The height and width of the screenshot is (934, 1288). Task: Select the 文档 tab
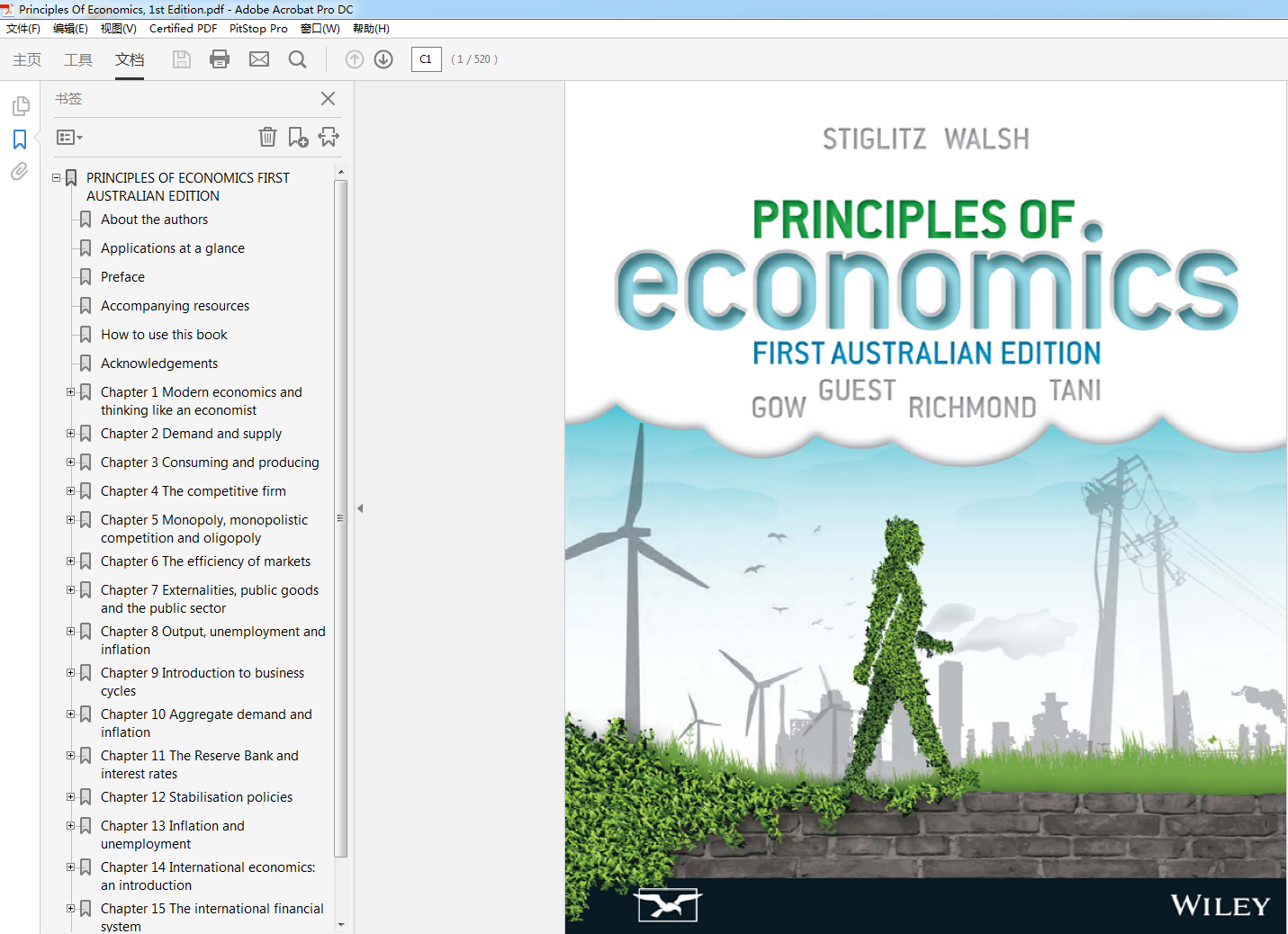tap(130, 59)
